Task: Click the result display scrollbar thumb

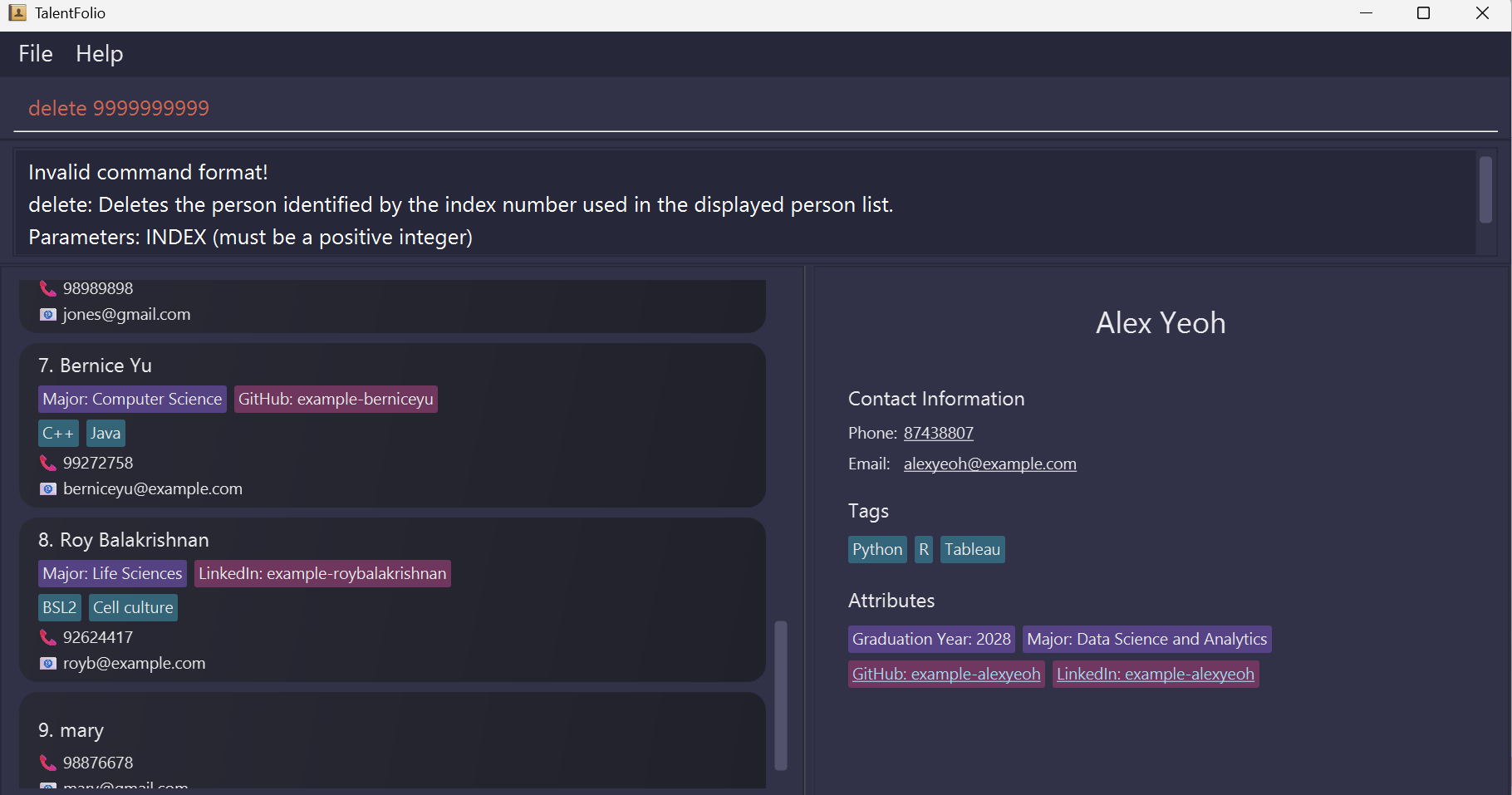Action: [1485, 189]
